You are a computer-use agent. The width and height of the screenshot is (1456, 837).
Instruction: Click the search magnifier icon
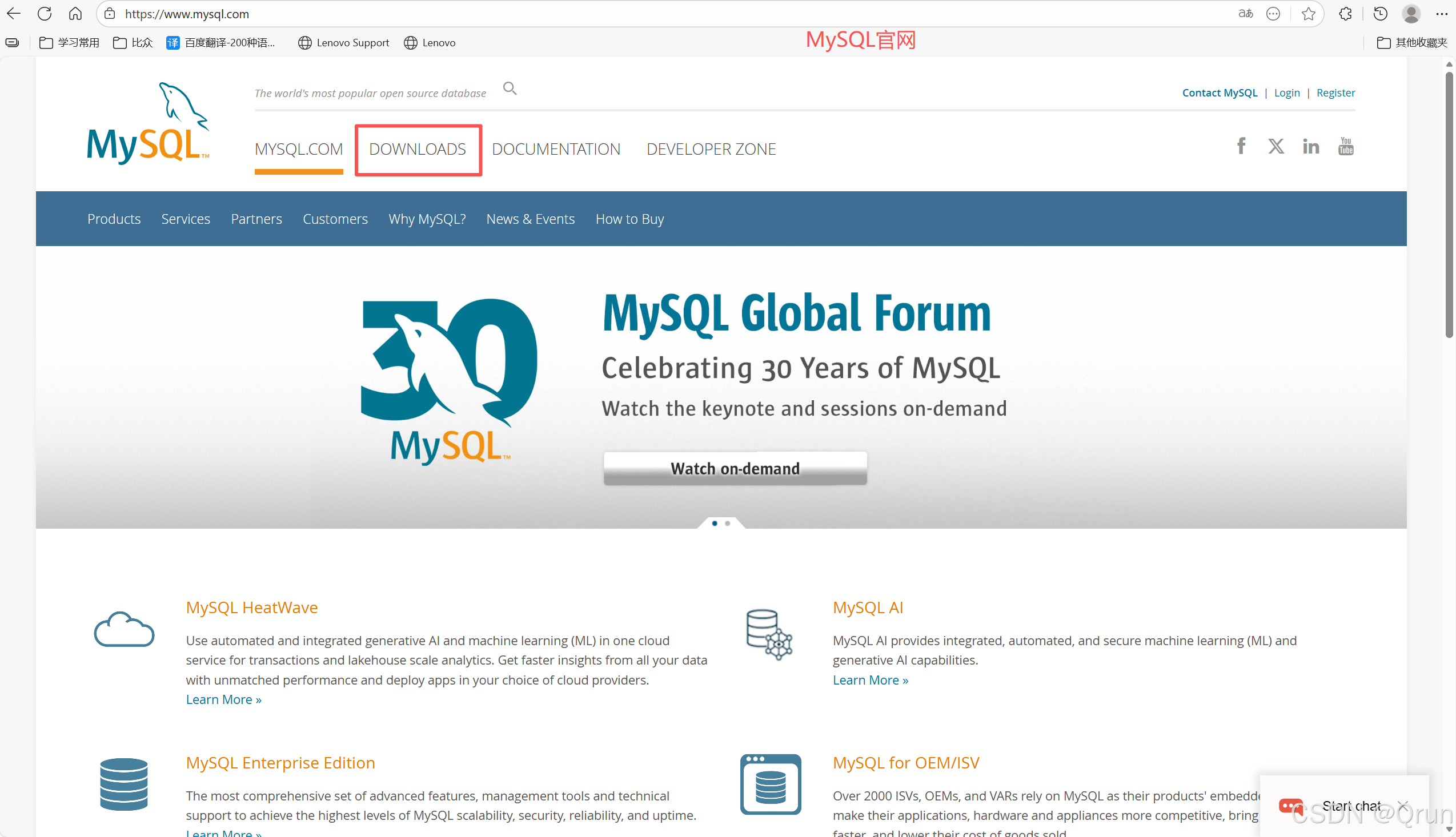(510, 88)
